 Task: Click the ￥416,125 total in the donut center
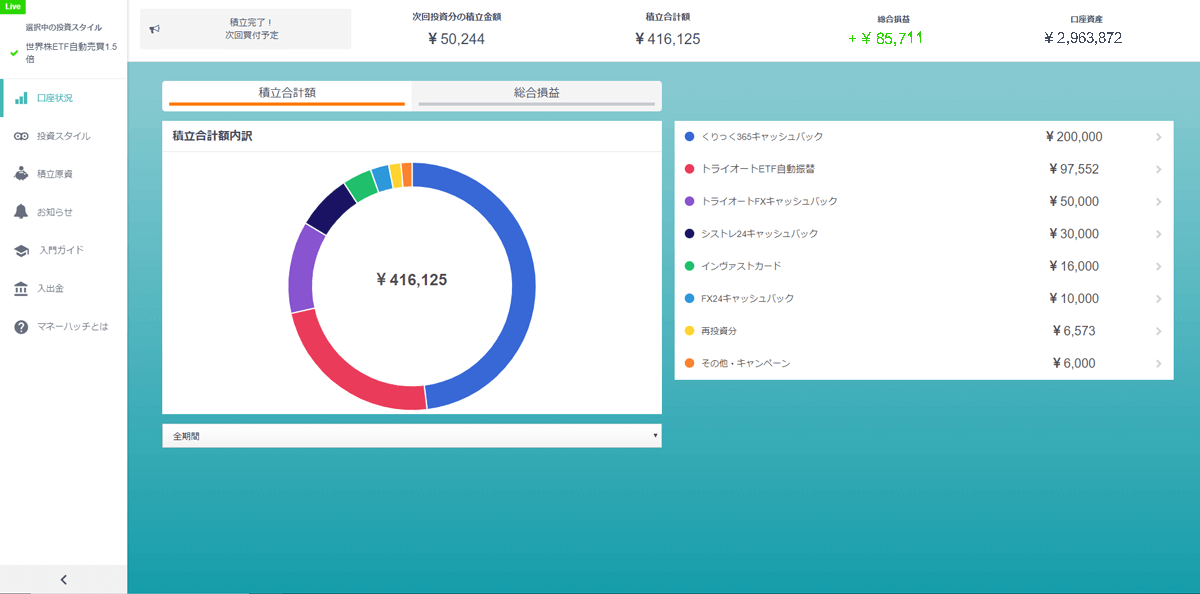point(412,280)
